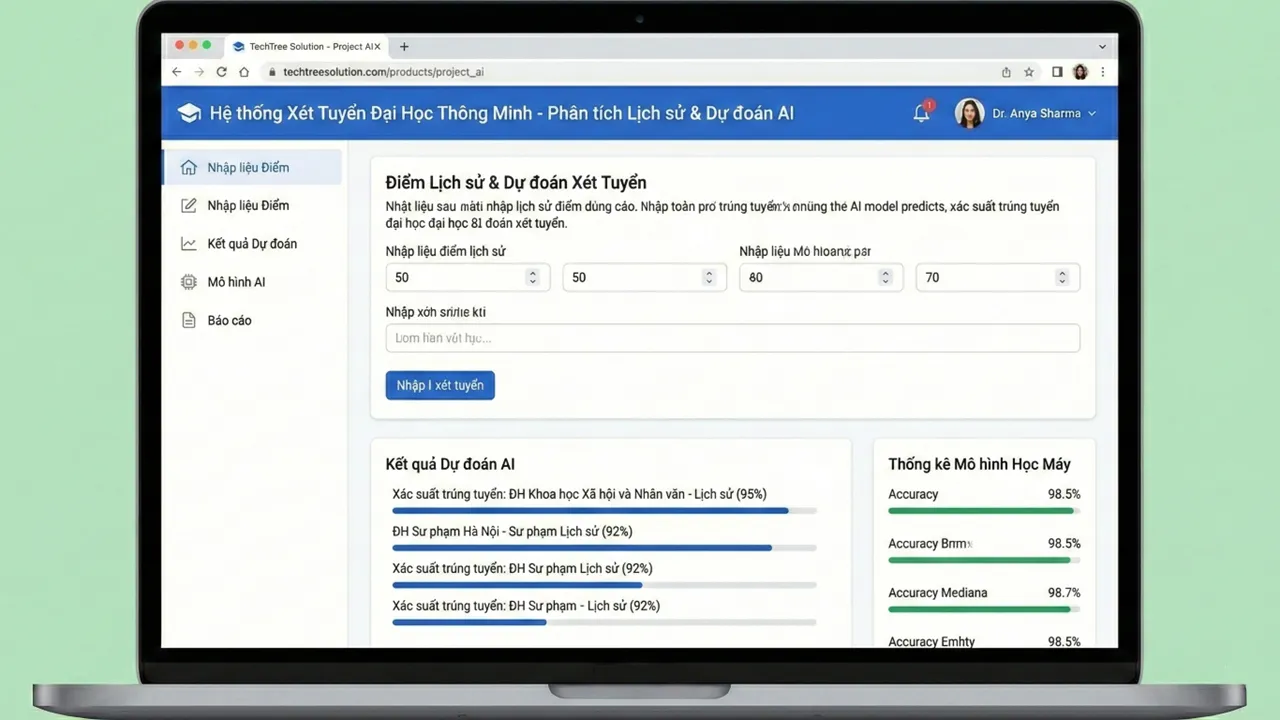The image size is (1280, 720).
Task: Click the graduation cap logo icon
Action: (x=189, y=113)
